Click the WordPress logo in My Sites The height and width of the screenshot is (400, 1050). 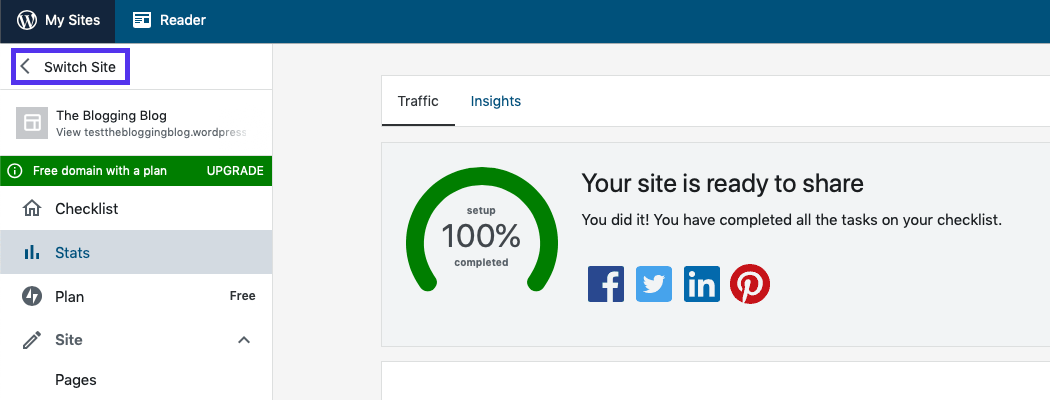point(27,19)
